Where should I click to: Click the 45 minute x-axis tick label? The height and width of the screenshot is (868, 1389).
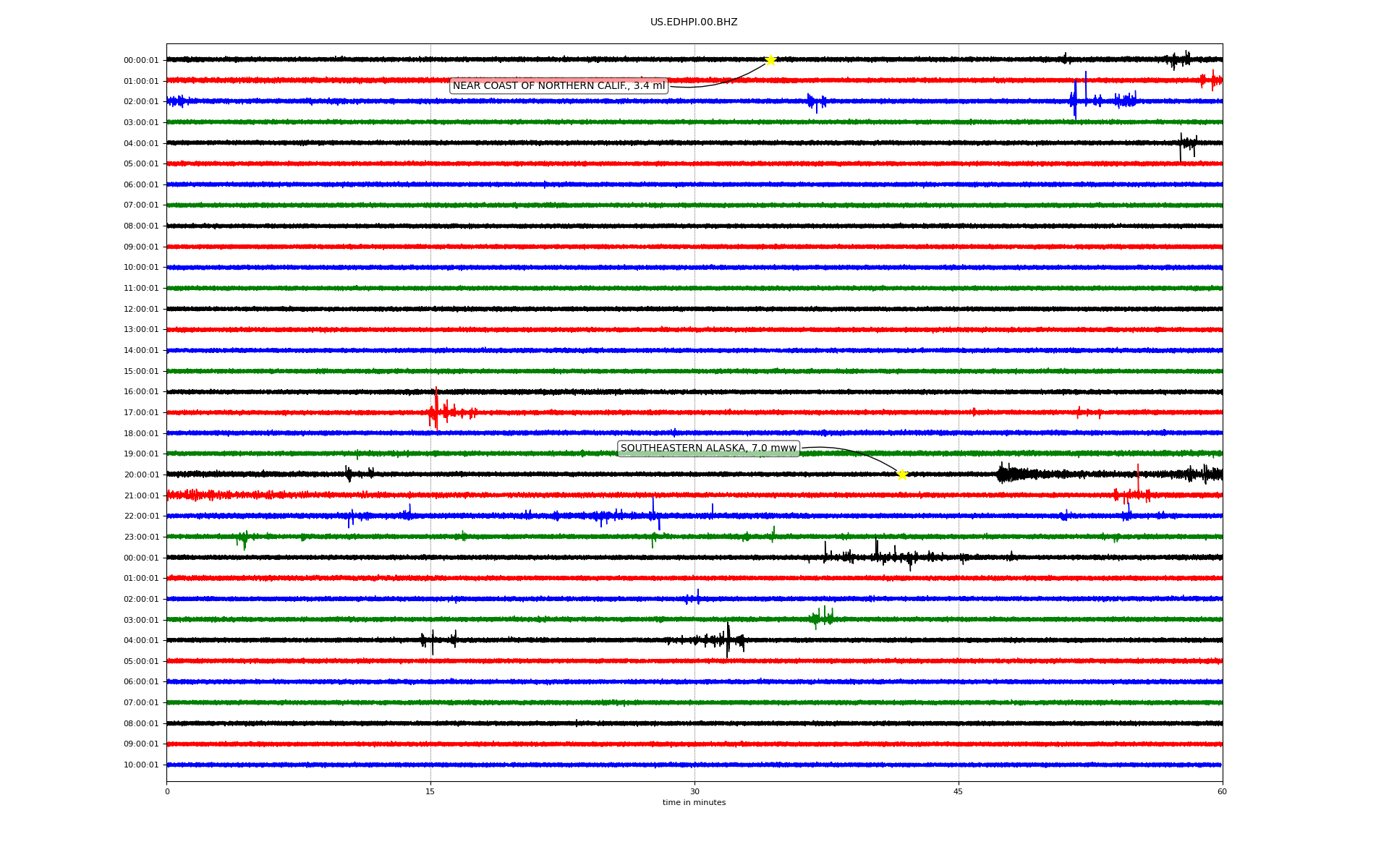pos(959,791)
